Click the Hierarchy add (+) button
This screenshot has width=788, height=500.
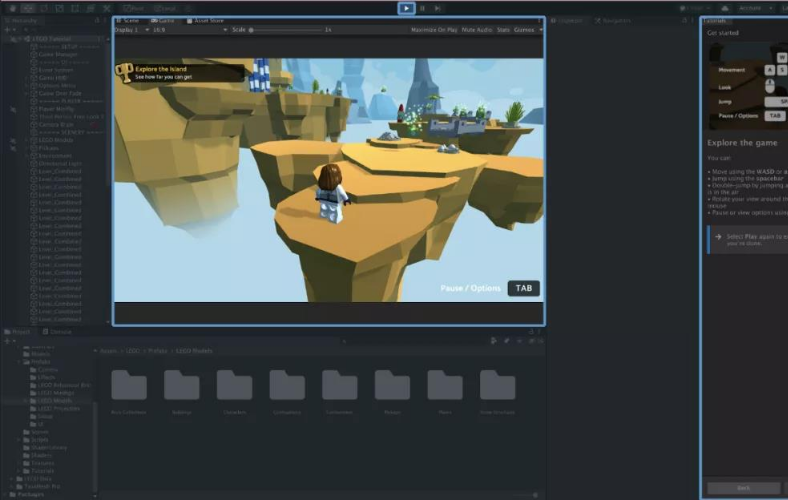9,30
